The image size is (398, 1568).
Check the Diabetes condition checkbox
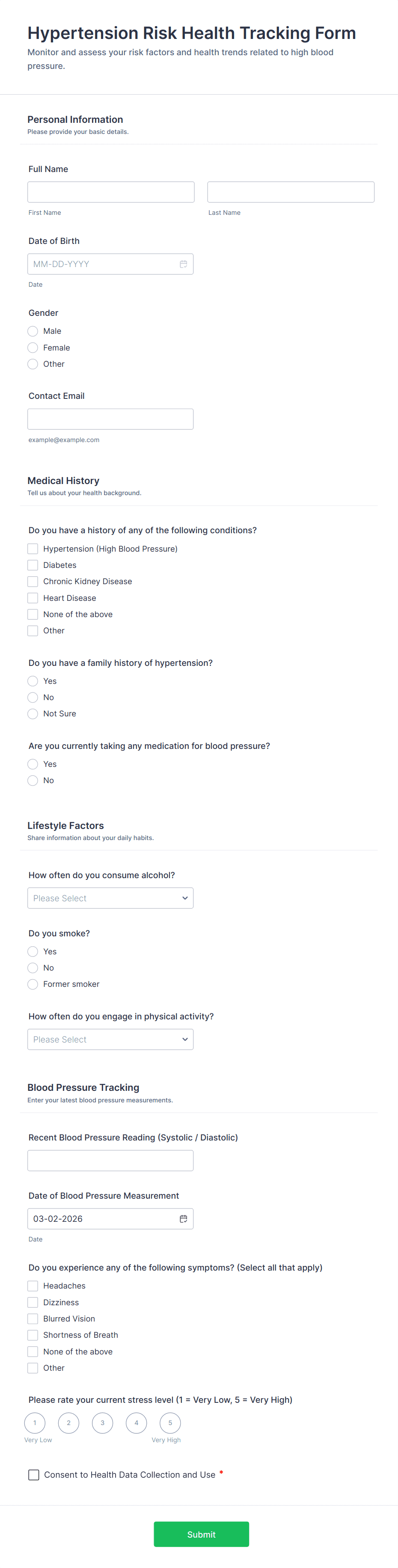point(33,565)
